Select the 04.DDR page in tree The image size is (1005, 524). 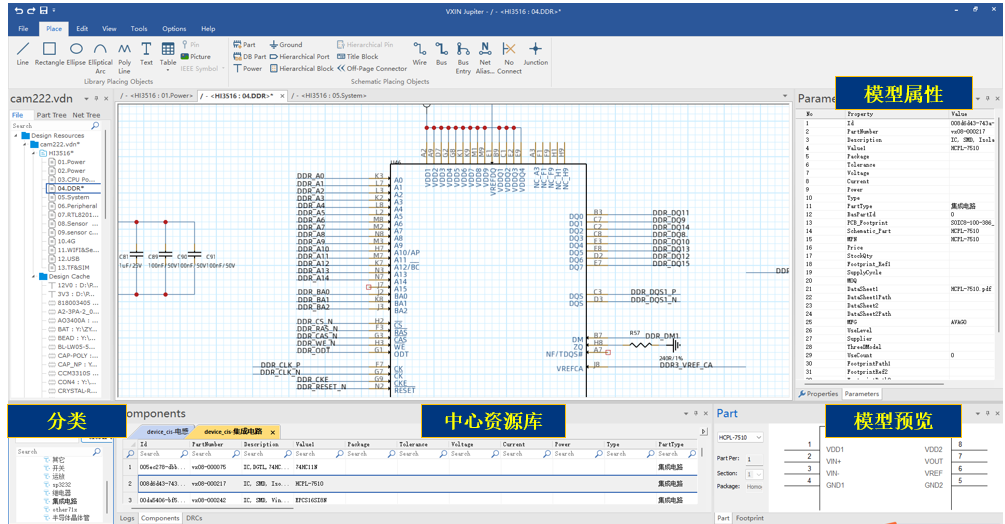[71, 188]
